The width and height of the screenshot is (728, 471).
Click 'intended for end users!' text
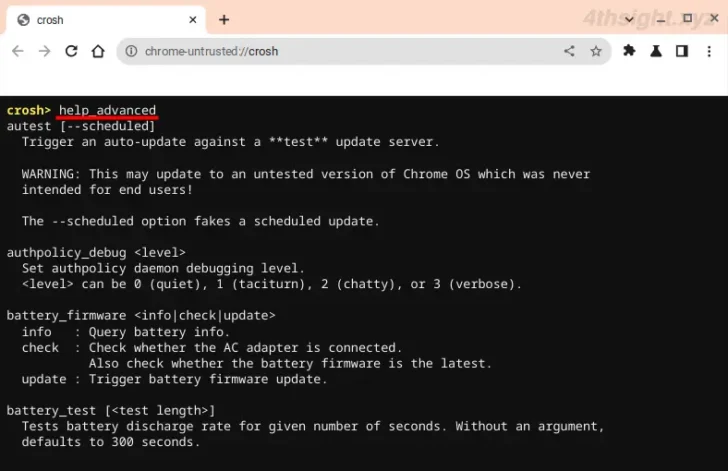click(x=107, y=190)
